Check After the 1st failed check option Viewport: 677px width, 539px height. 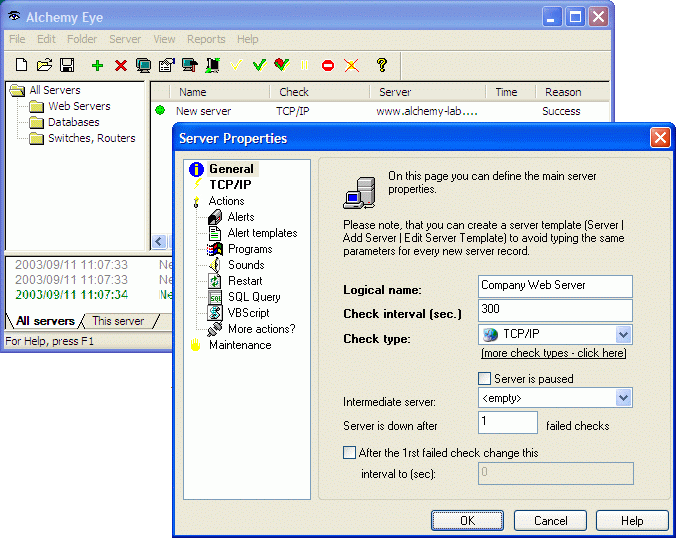tap(349, 453)
